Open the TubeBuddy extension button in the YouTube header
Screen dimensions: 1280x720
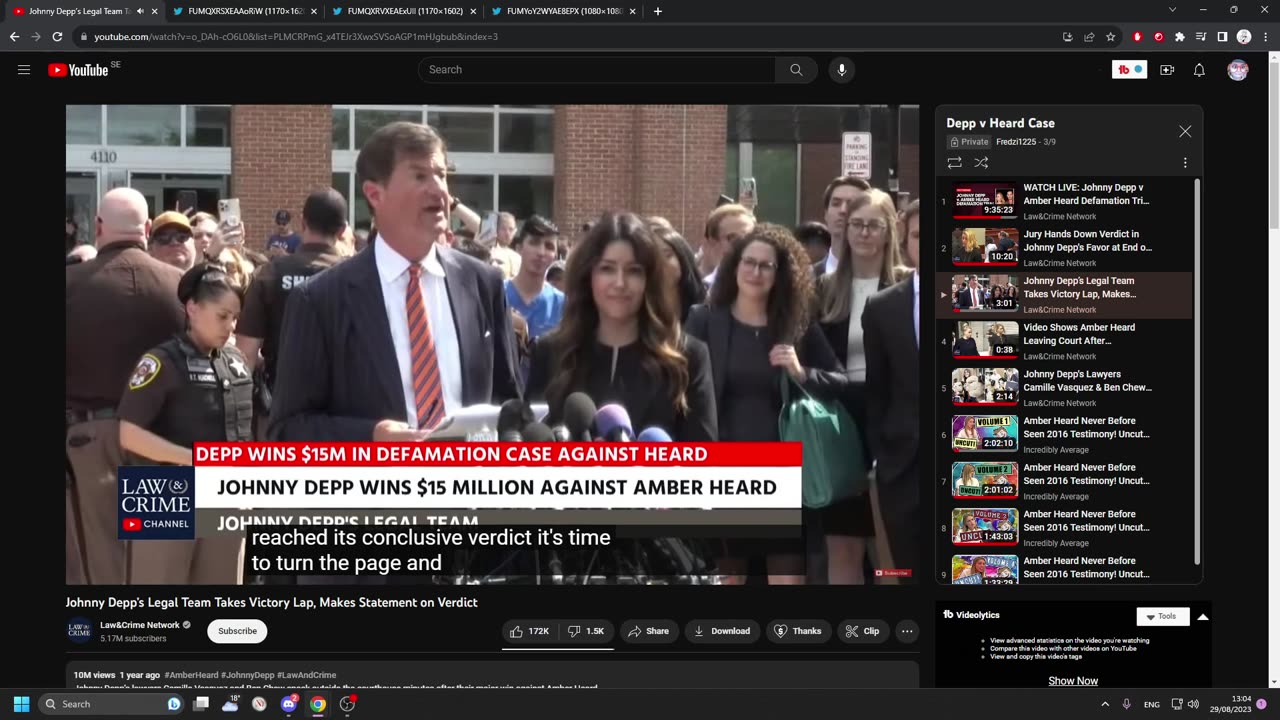coord(1129,70)
